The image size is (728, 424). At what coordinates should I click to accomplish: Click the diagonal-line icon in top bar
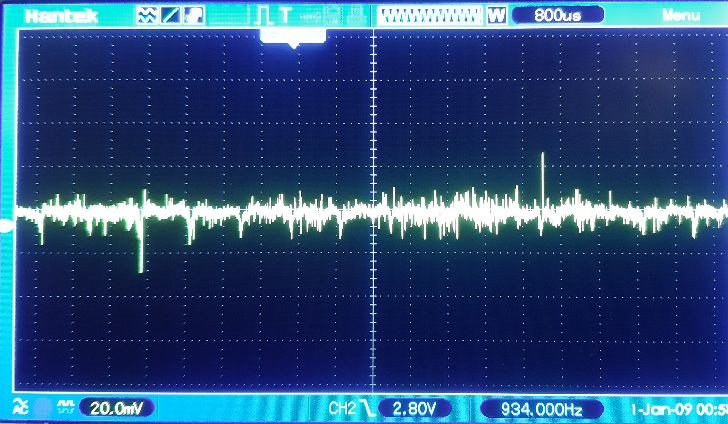click(x=170, y=16)
